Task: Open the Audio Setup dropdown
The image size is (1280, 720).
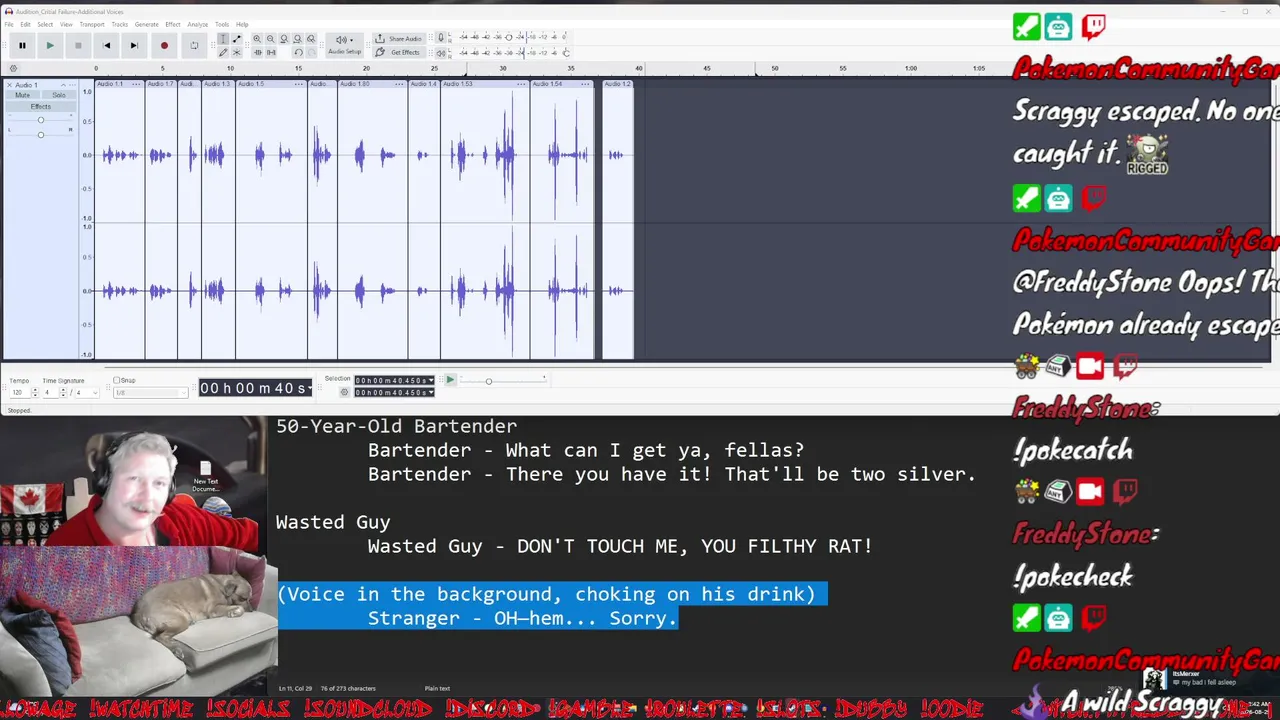Action: tap(344, 45)
